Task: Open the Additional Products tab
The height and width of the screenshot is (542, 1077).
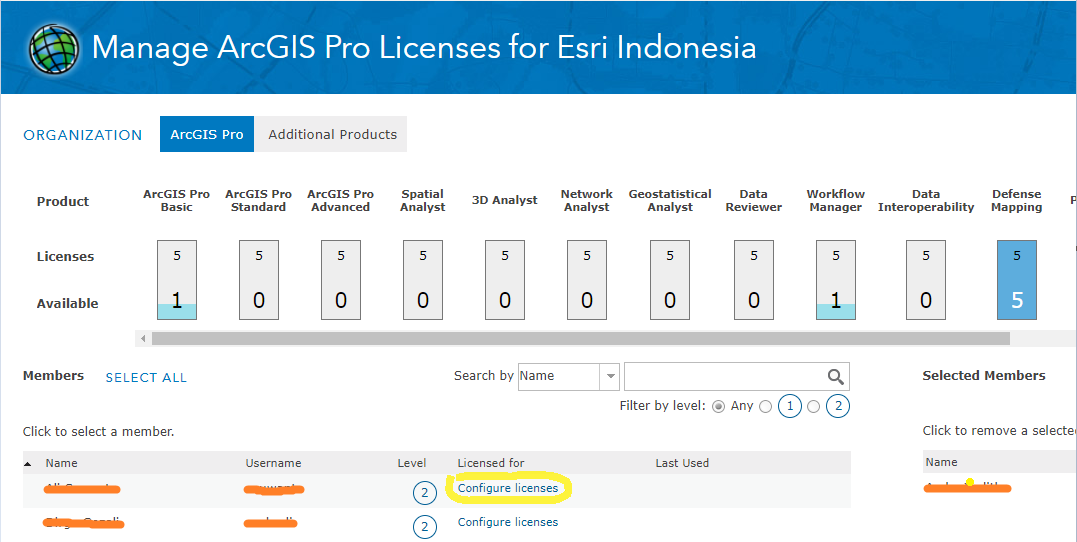Action: coord(332,134)
